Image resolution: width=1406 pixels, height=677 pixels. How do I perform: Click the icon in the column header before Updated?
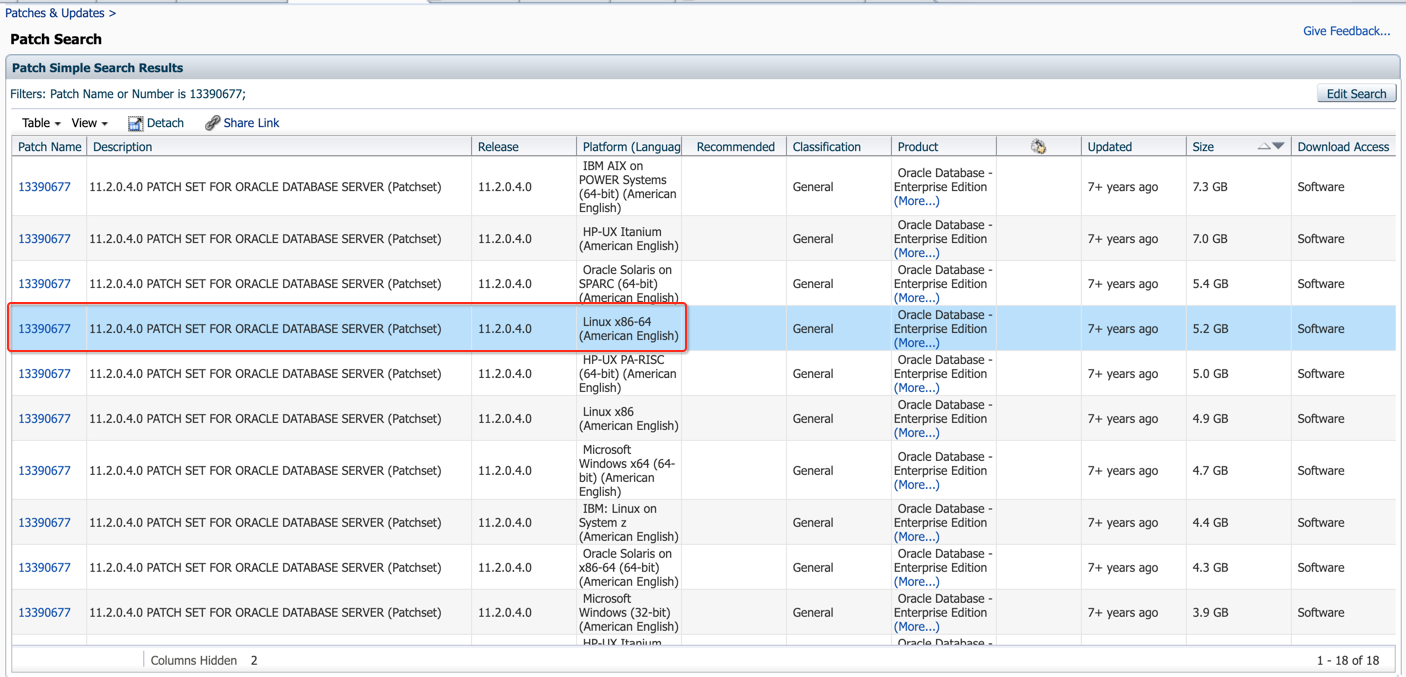coord(1039,147)
